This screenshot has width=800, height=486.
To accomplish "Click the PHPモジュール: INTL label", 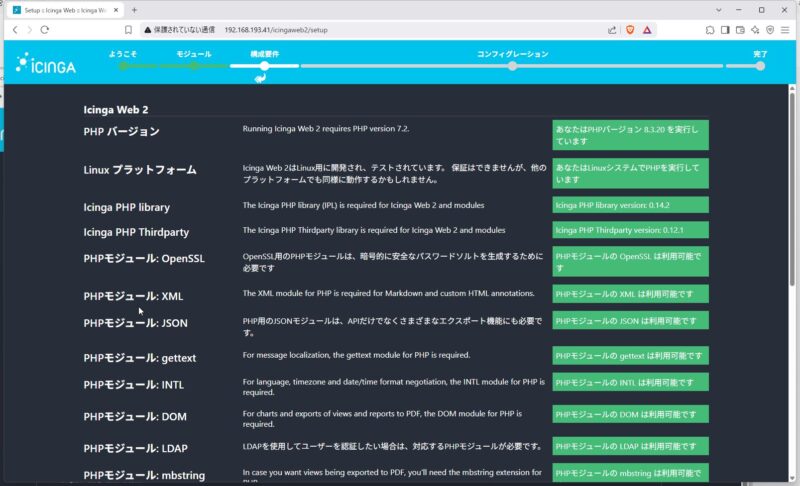I will click(134, 385).
